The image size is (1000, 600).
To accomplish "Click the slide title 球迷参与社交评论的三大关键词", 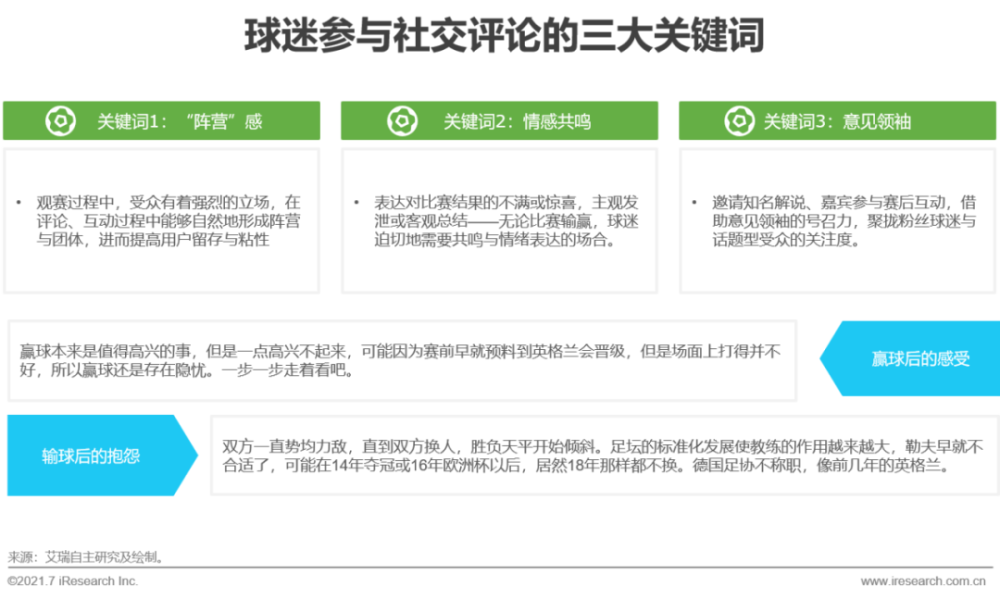I will [x=504, y=34].
